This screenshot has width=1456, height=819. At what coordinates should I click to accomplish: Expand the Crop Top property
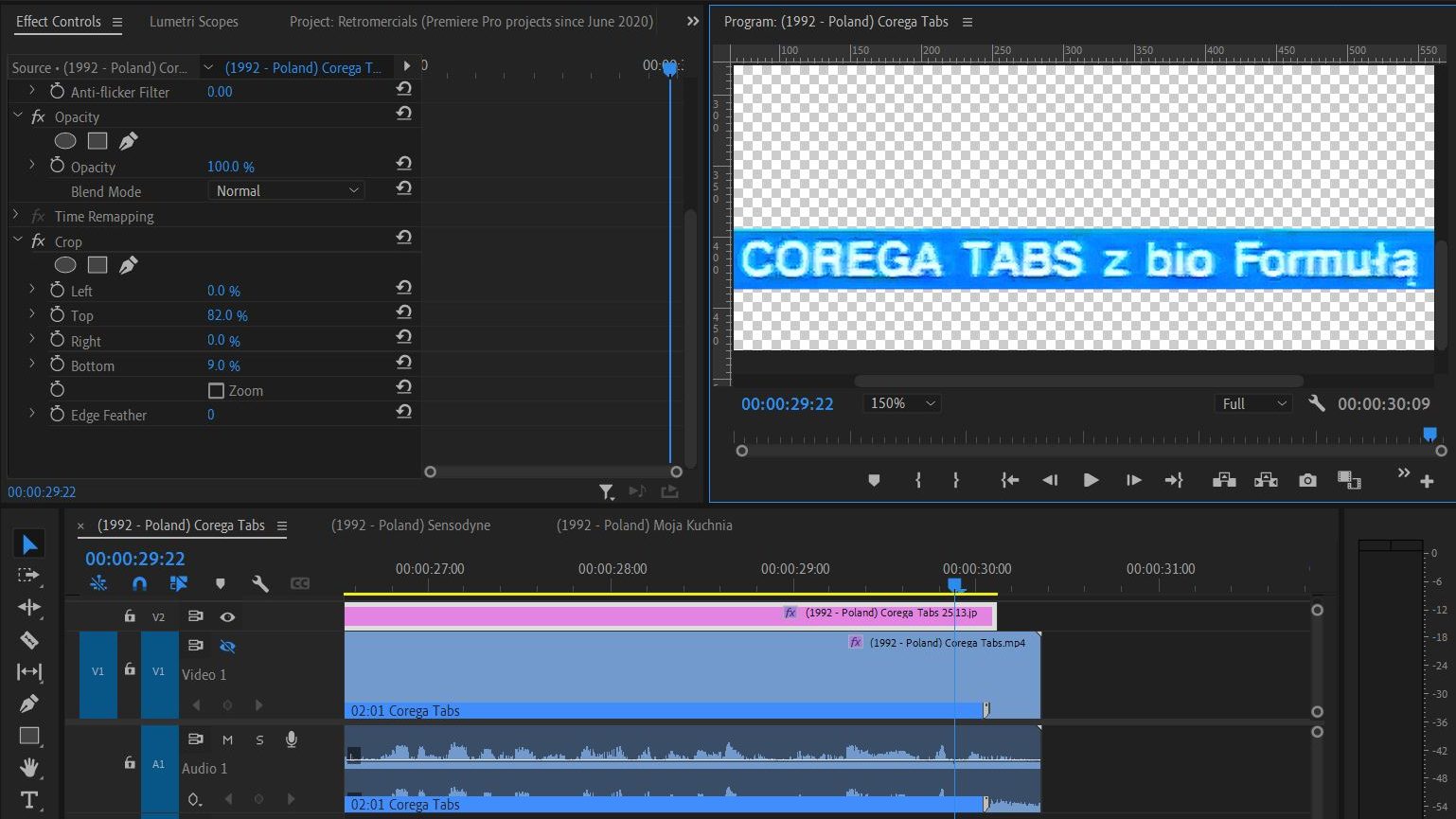(x=32, y=314)
